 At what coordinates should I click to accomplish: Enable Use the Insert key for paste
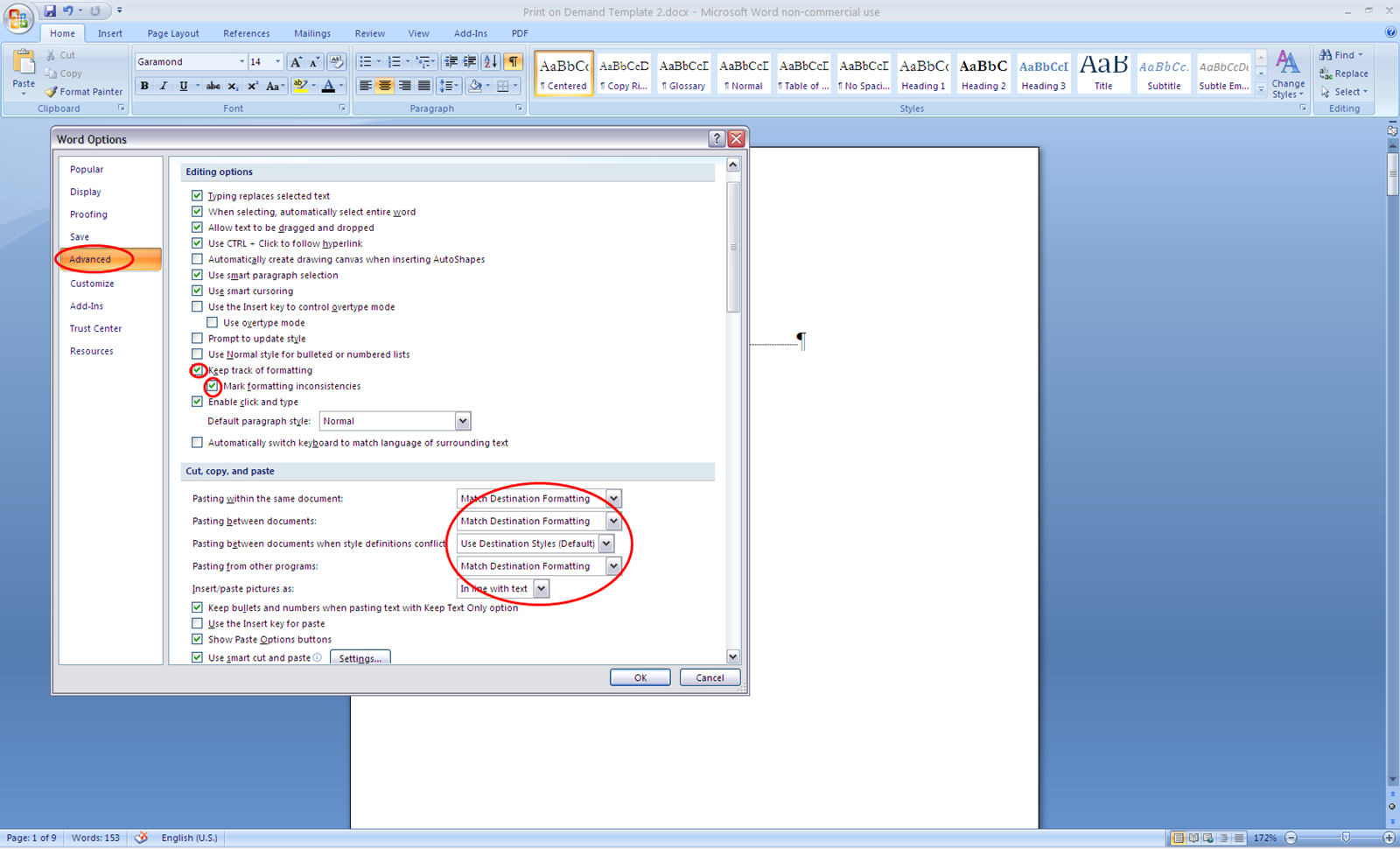[x=198, y=623]
